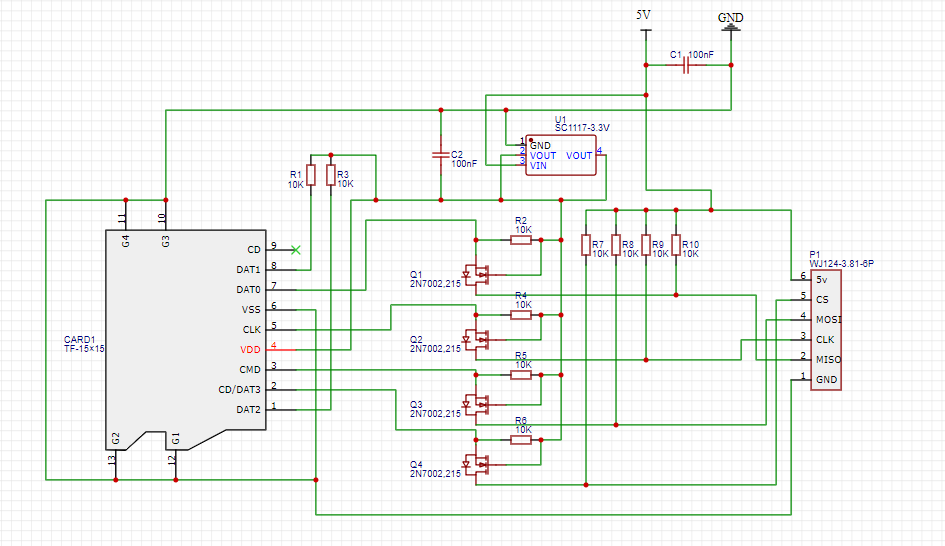945x546 pixels.
Task: Click the MISO pin label on P1
Action: pyautogui.click(x=828, y=359)
